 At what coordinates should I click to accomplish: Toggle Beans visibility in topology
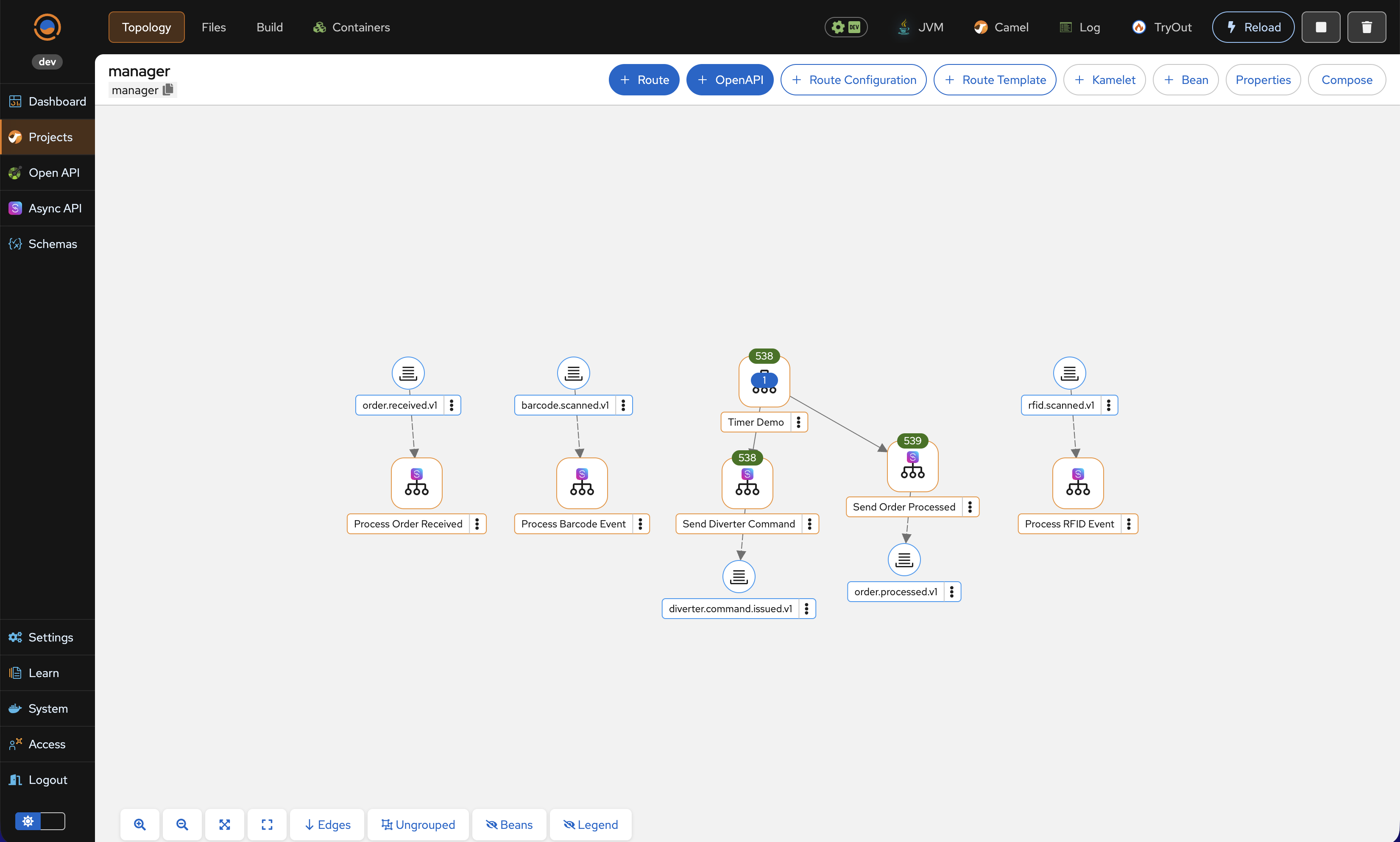pyautogui.click(x=509, y=825)
